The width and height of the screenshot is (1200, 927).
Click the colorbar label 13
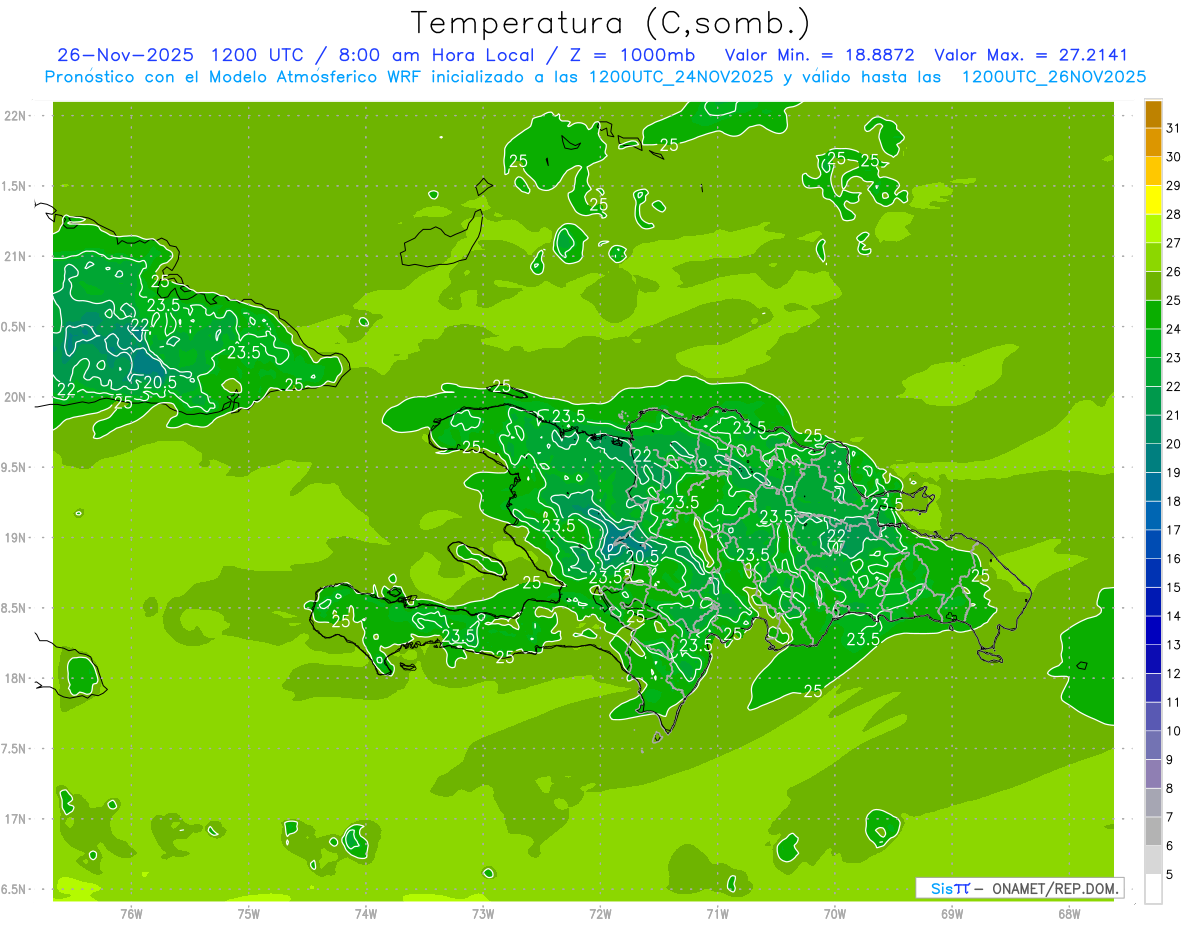[1174, 645]
